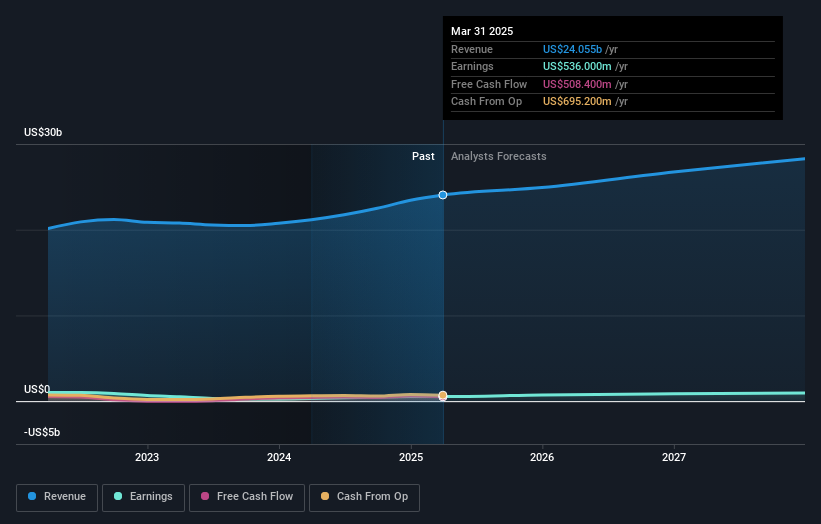This screenshot has height=524, width=821.
Task: Click the 2027 x-axis label
Action: click(674, 457)
